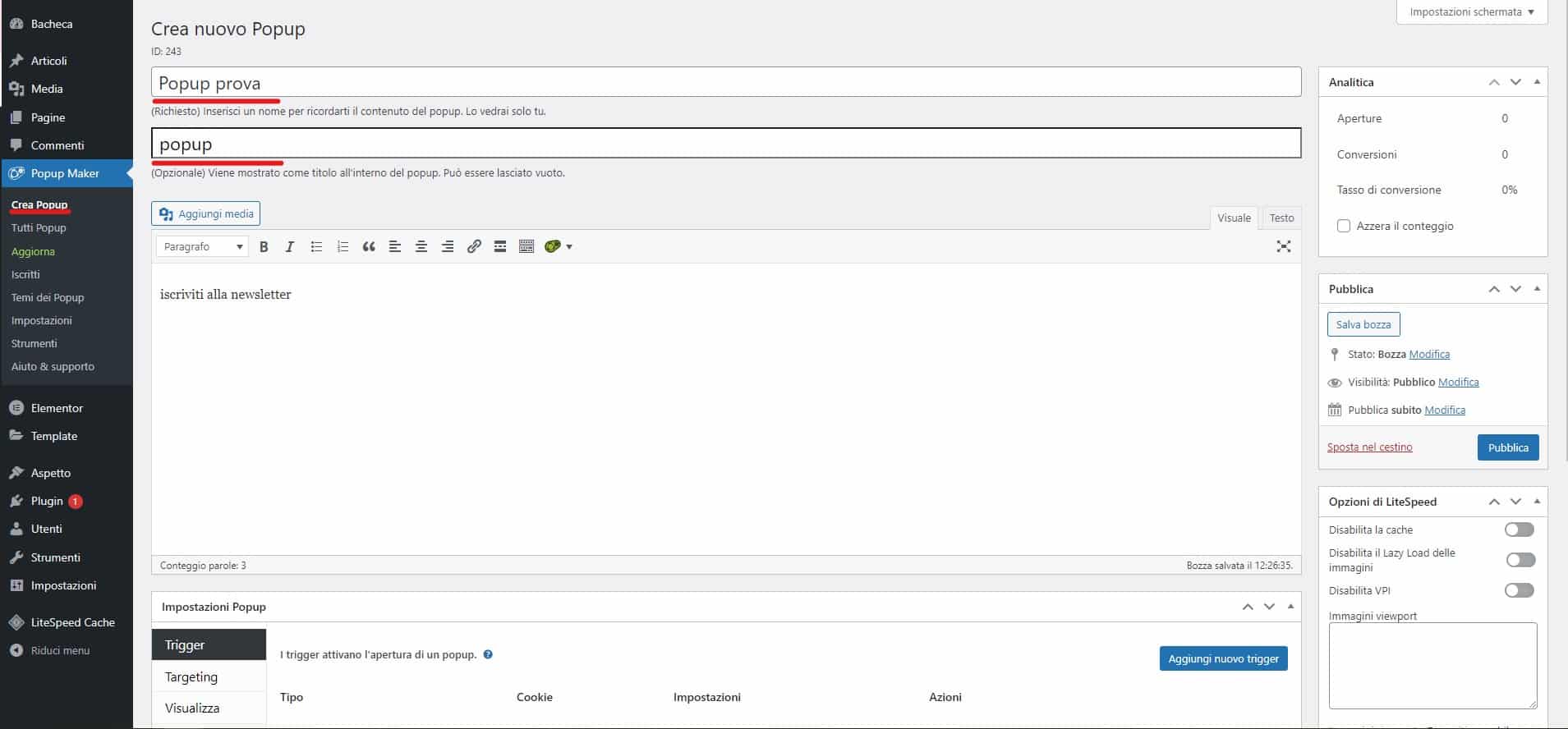Toggle Disabilita VPI switch
Screen dimensions: 1568x729
(1520, 590)
